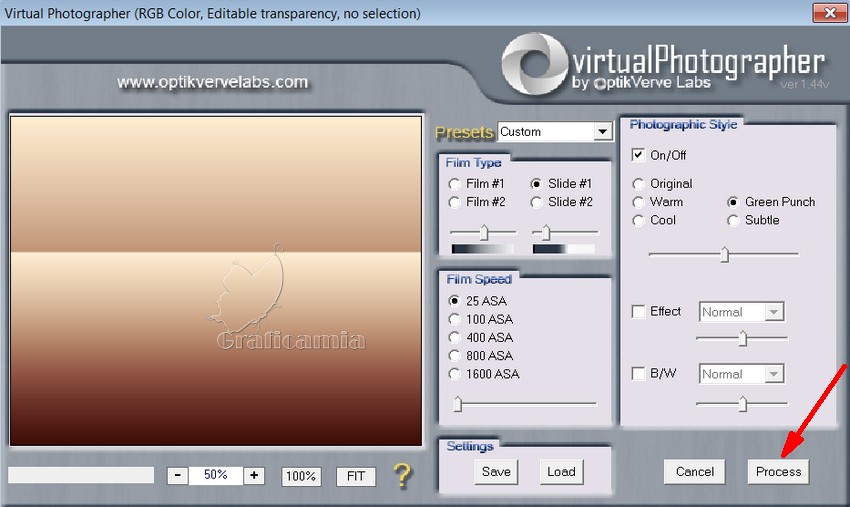Click the Load settings button
The height and width of the screenshot is (507, 850).
point(561,472)
